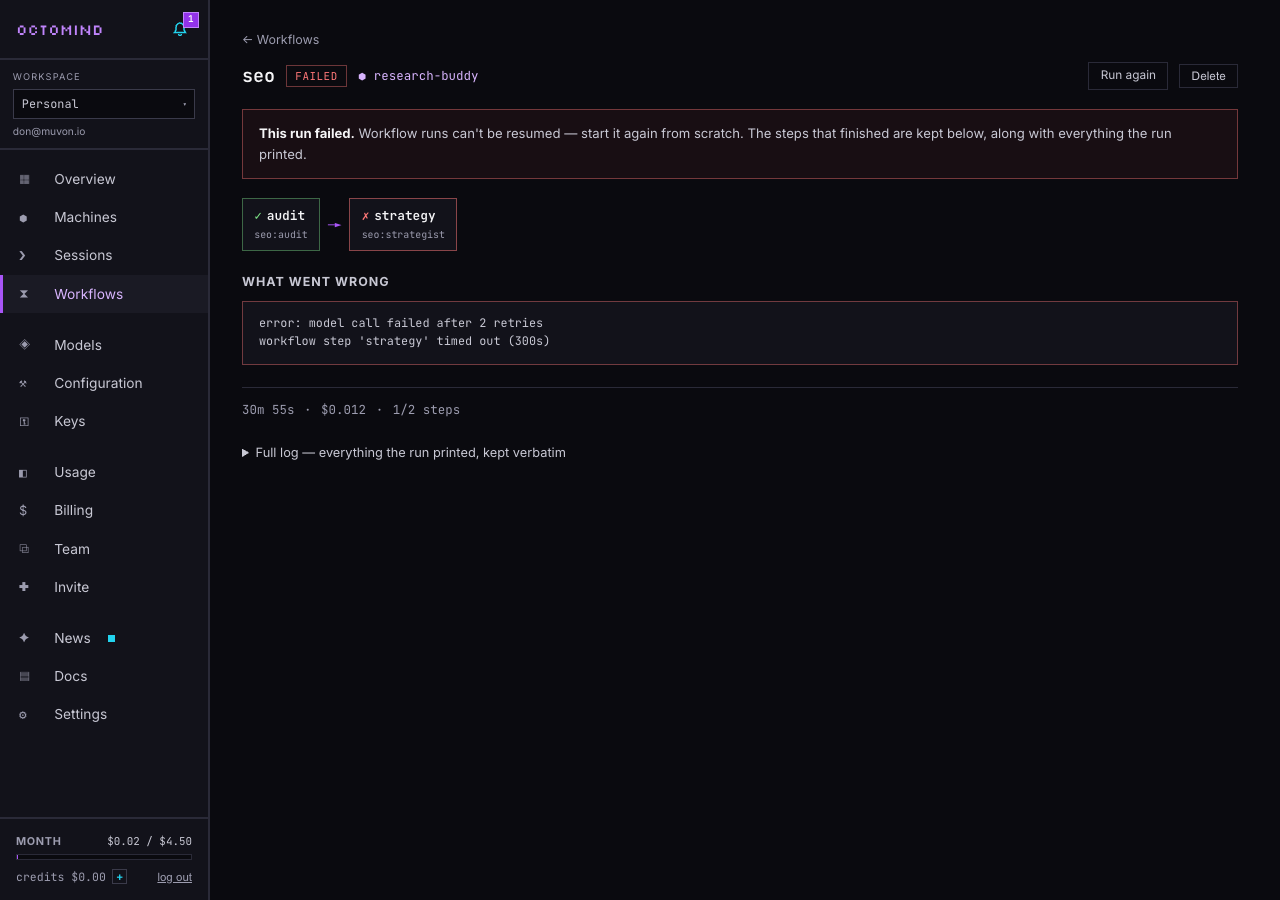Click the Billing dollar icon
This screenshot has height=900, width=1280.
(x=24, y=510)
